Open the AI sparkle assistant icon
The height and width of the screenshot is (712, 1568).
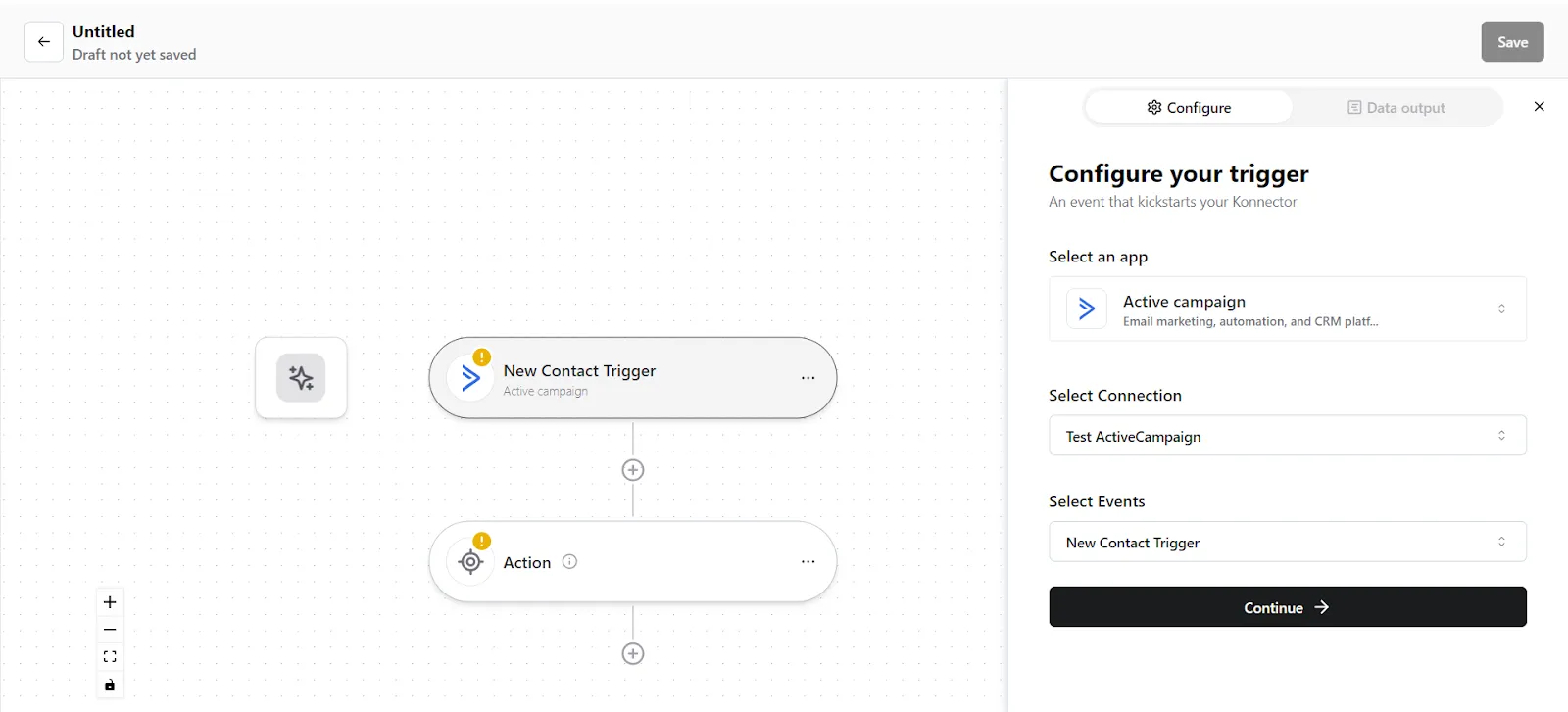301,378
